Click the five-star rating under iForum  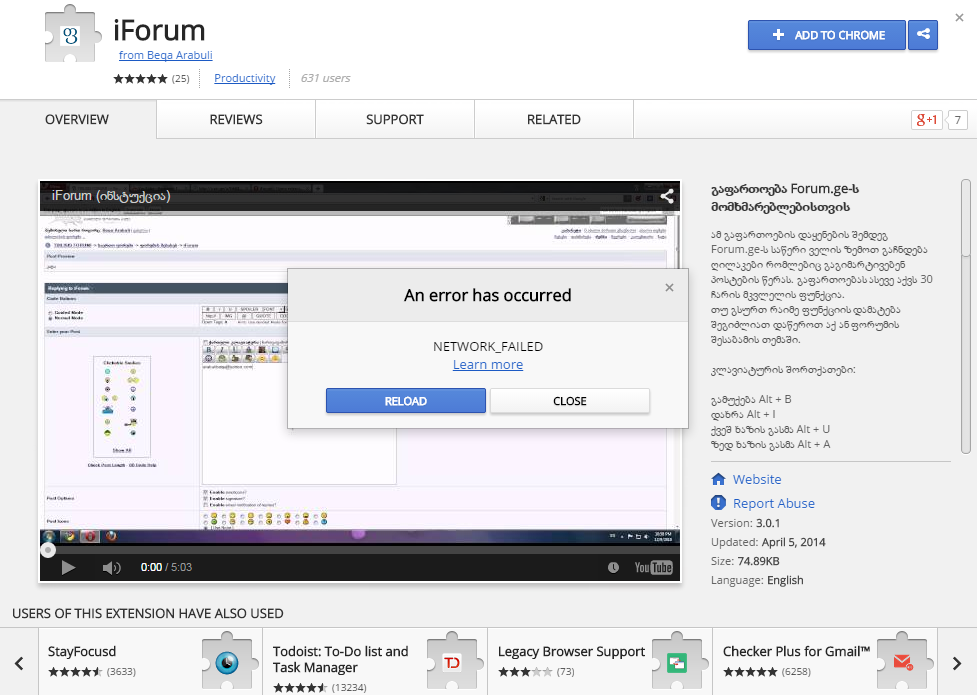(140, 79)
